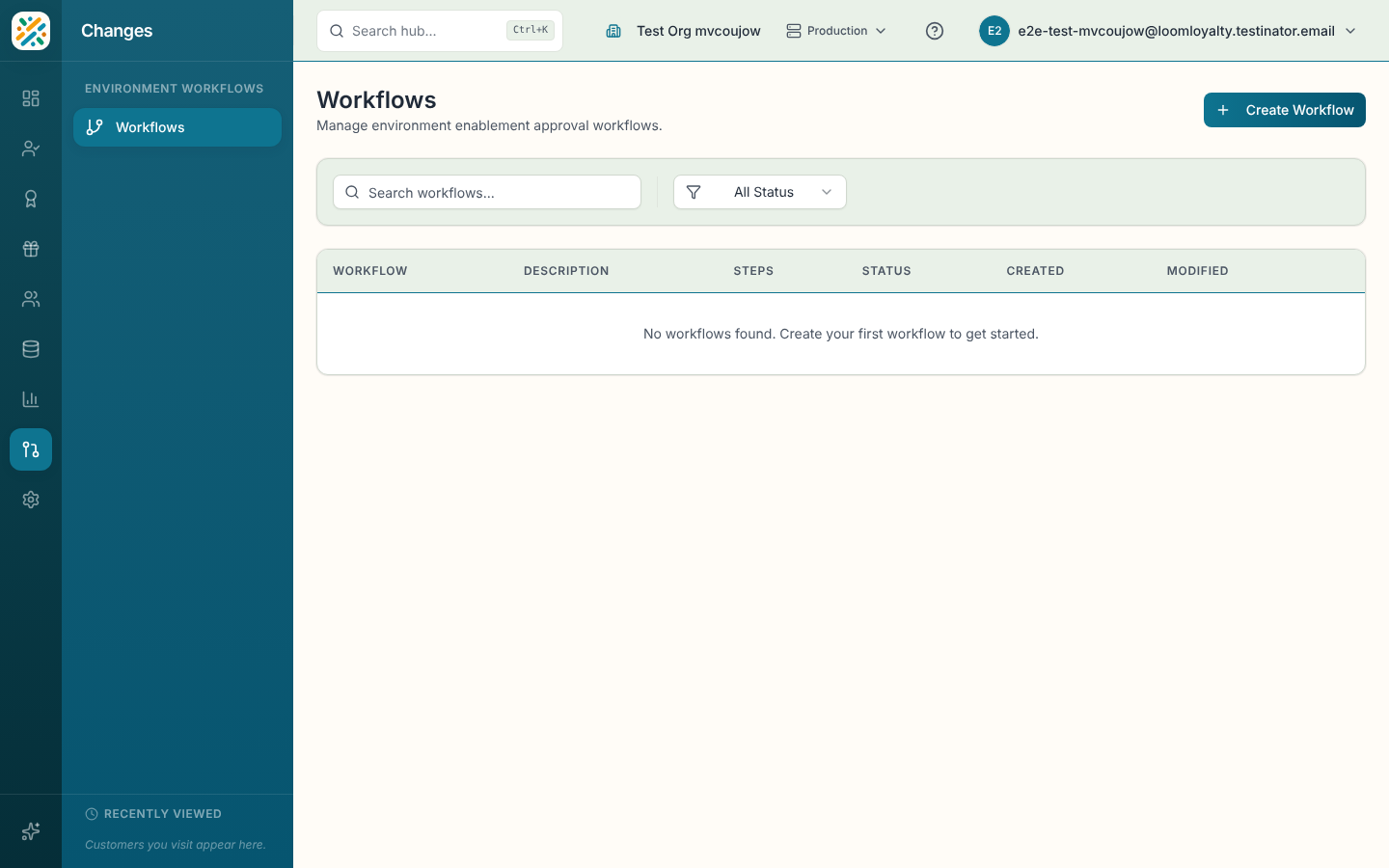Screen dimensions: 1389x868
Task: Click the plus icon on Create Workflow
Action: (1223, 110)
